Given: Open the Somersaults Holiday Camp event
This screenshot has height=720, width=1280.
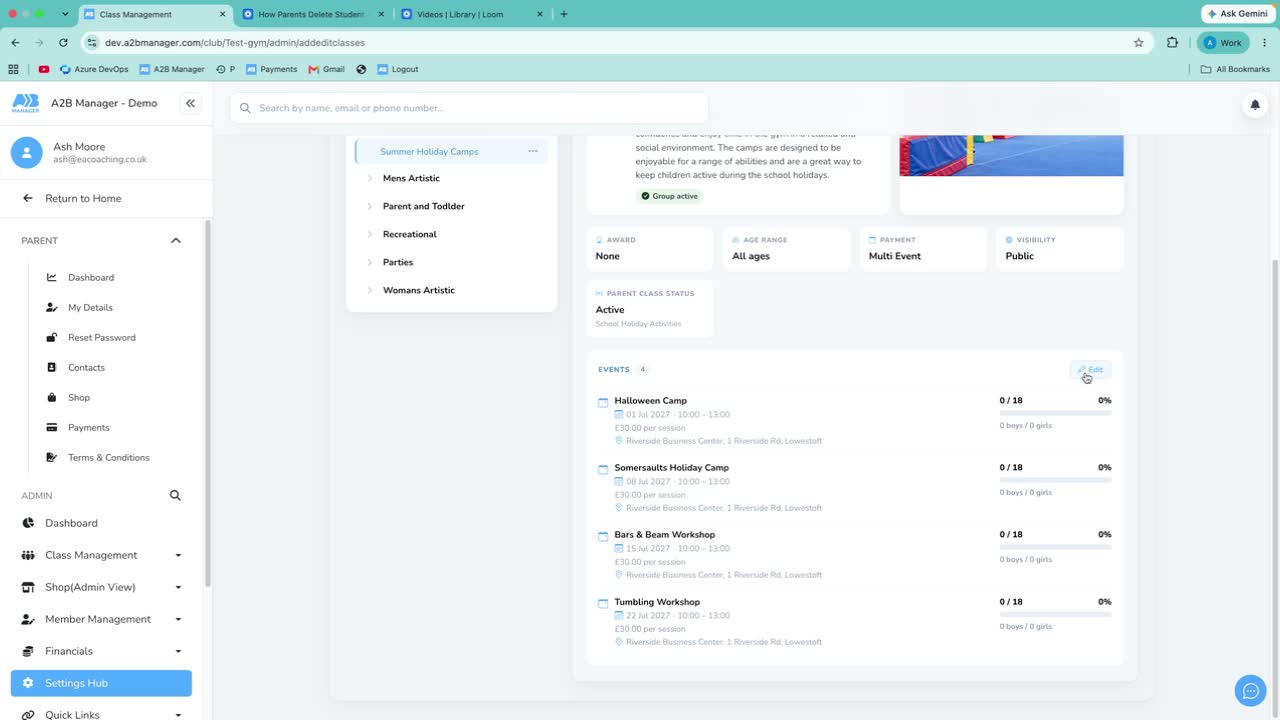Looking at the screenshot, I should [671, 468].
